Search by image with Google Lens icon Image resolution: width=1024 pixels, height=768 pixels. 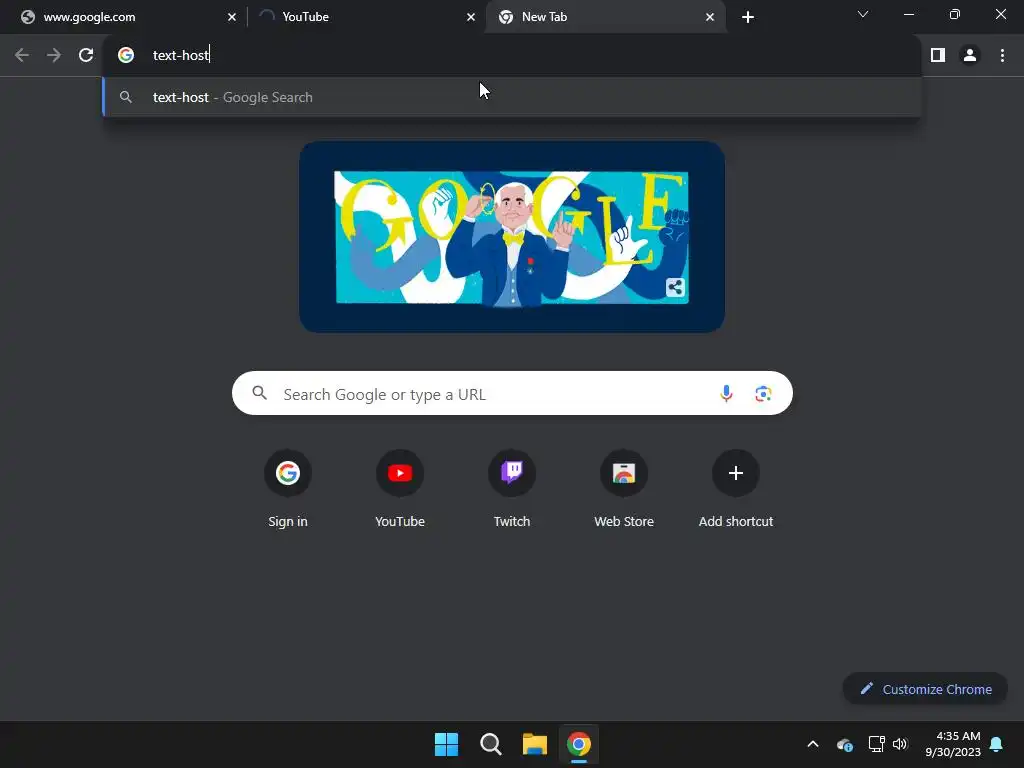coord(763,394)
